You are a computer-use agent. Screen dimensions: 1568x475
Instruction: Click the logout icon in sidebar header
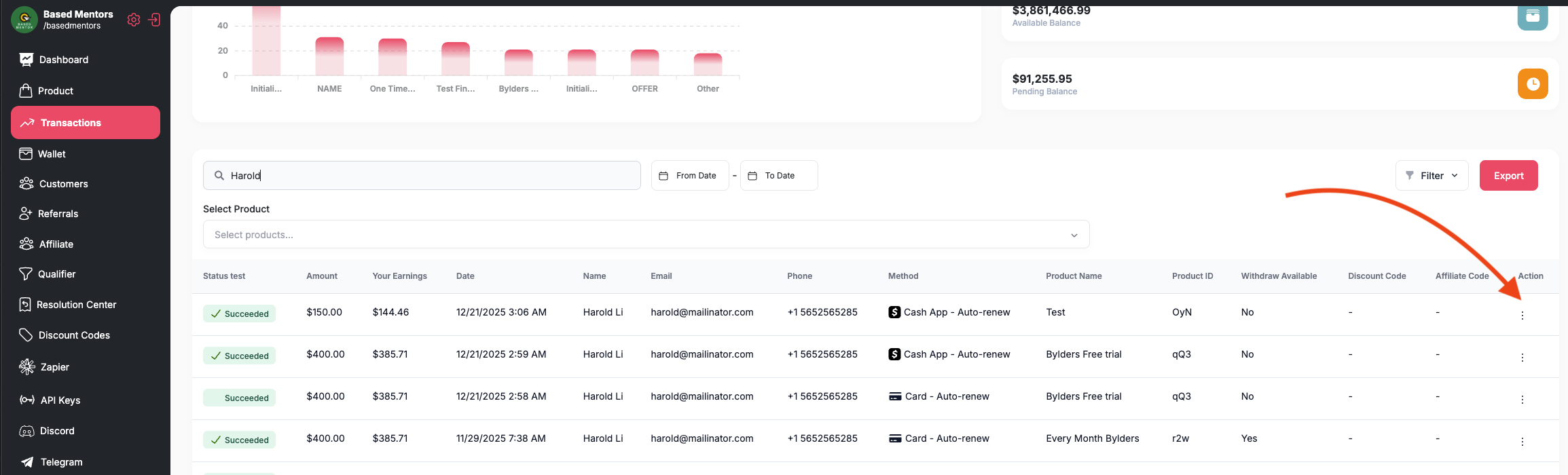[155, 20]
